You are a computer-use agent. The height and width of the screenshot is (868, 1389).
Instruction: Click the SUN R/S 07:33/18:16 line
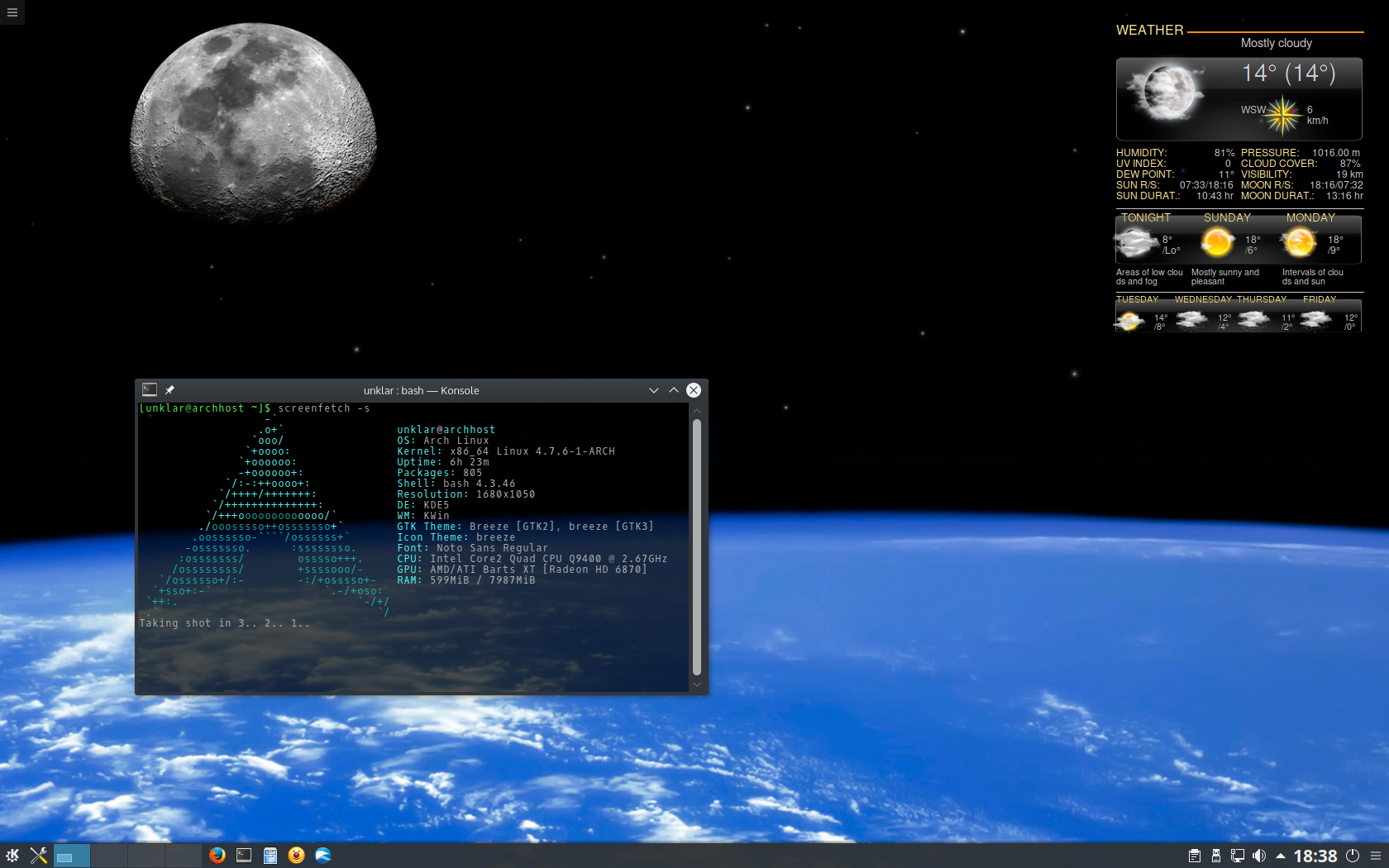click(1174, 185)
